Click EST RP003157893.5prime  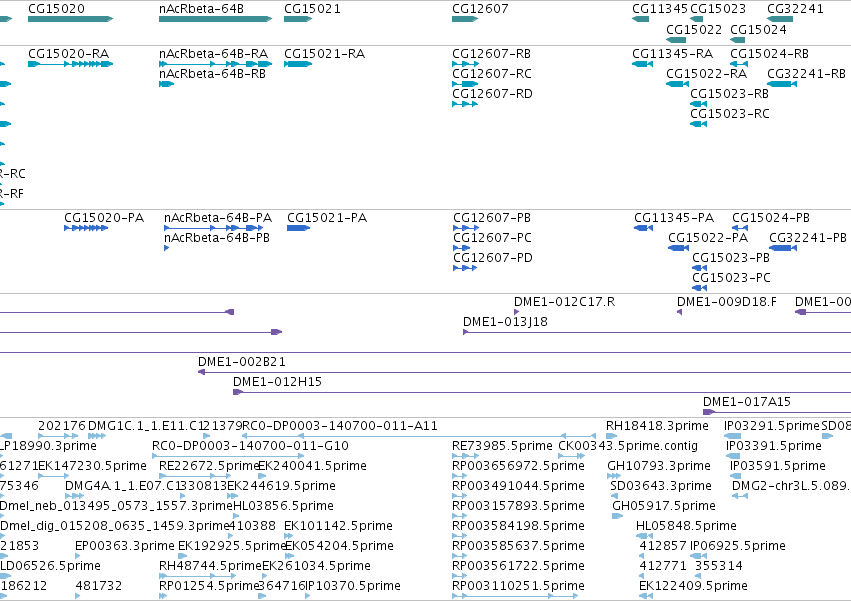click(x=459, y=517)
